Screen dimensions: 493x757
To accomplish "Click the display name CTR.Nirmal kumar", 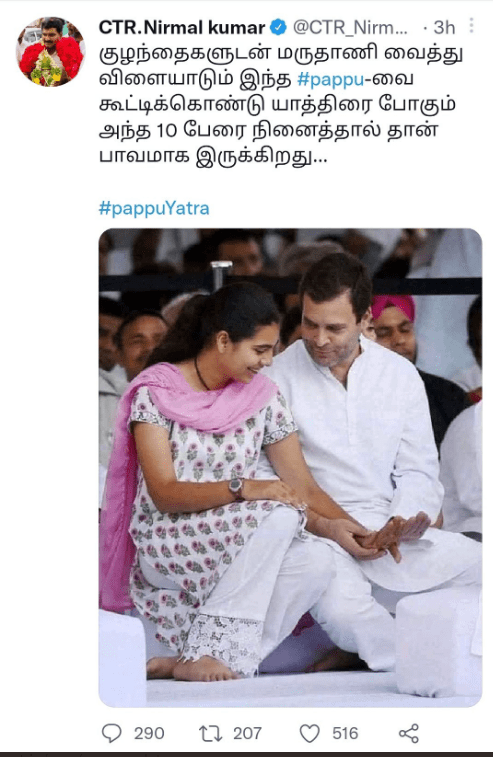I will (x=182, y=28).
